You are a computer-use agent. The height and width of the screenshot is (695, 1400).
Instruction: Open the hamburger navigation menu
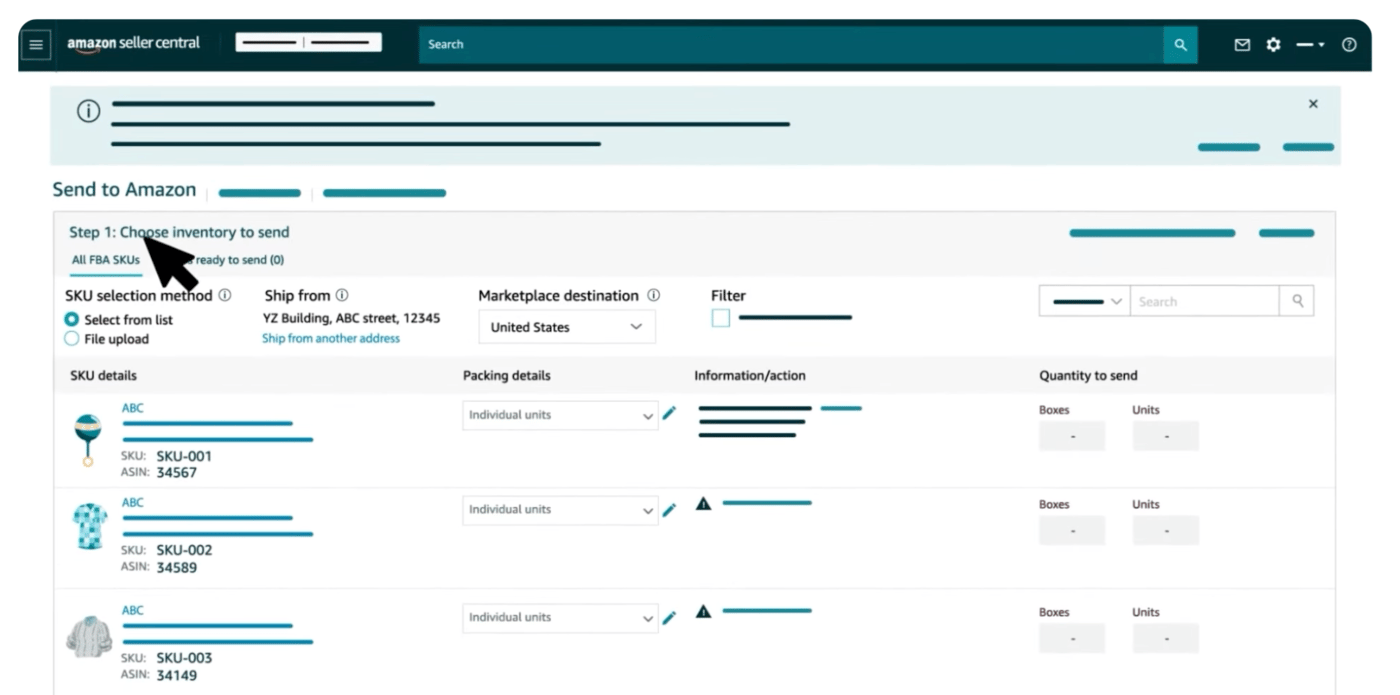pos(36,45)
